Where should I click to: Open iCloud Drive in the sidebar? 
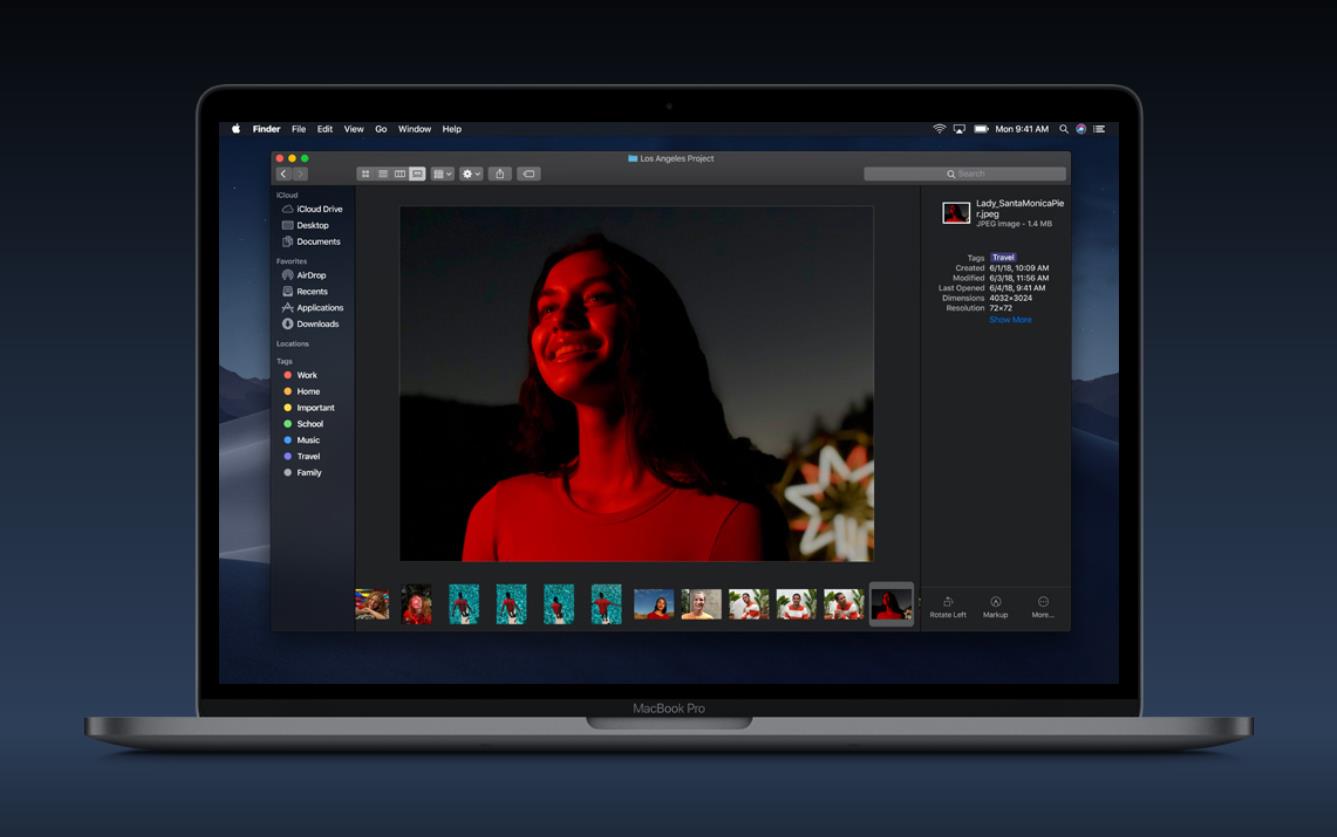pos(312,209)
